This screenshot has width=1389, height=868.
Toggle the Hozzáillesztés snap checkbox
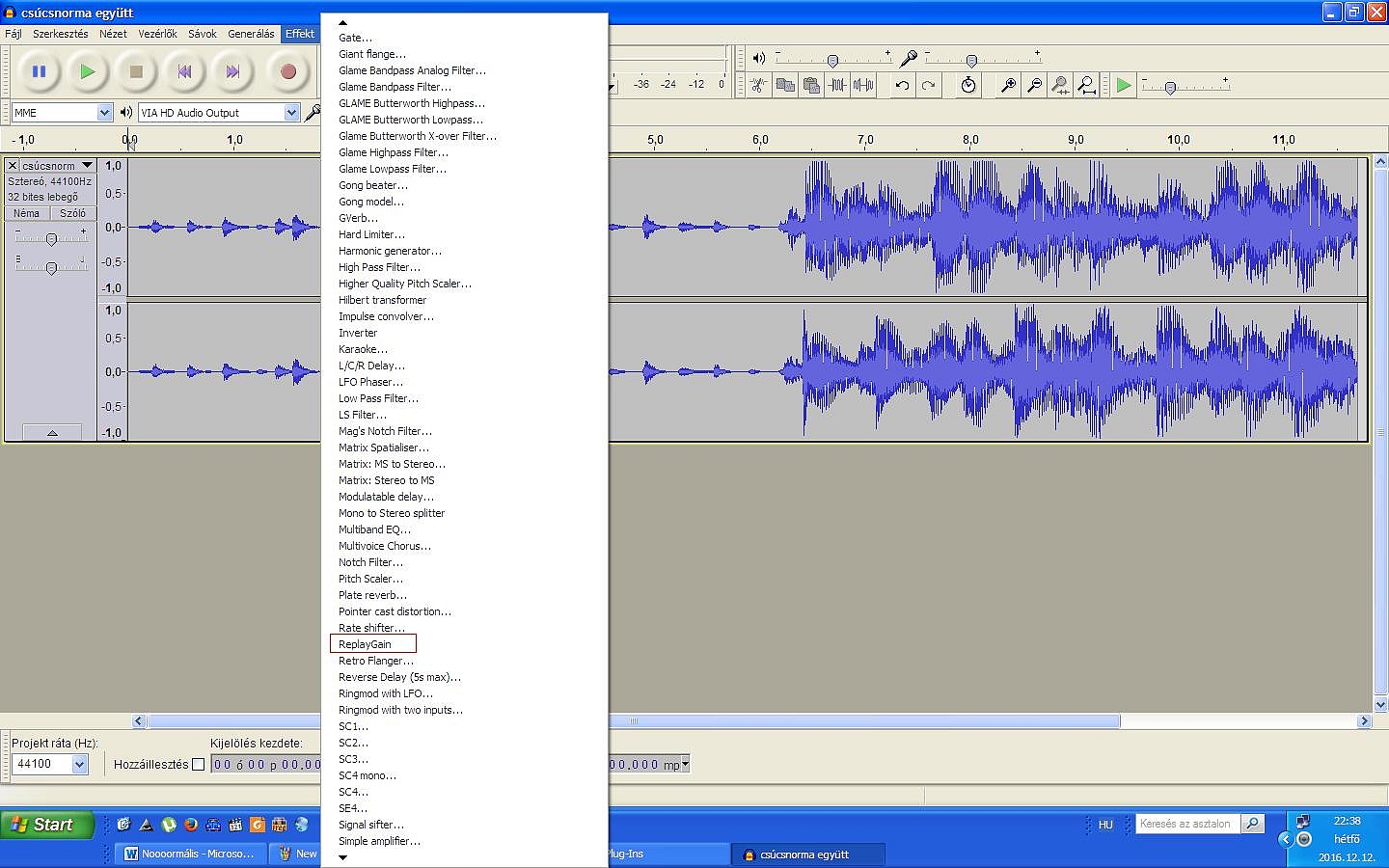click(199, 765)
